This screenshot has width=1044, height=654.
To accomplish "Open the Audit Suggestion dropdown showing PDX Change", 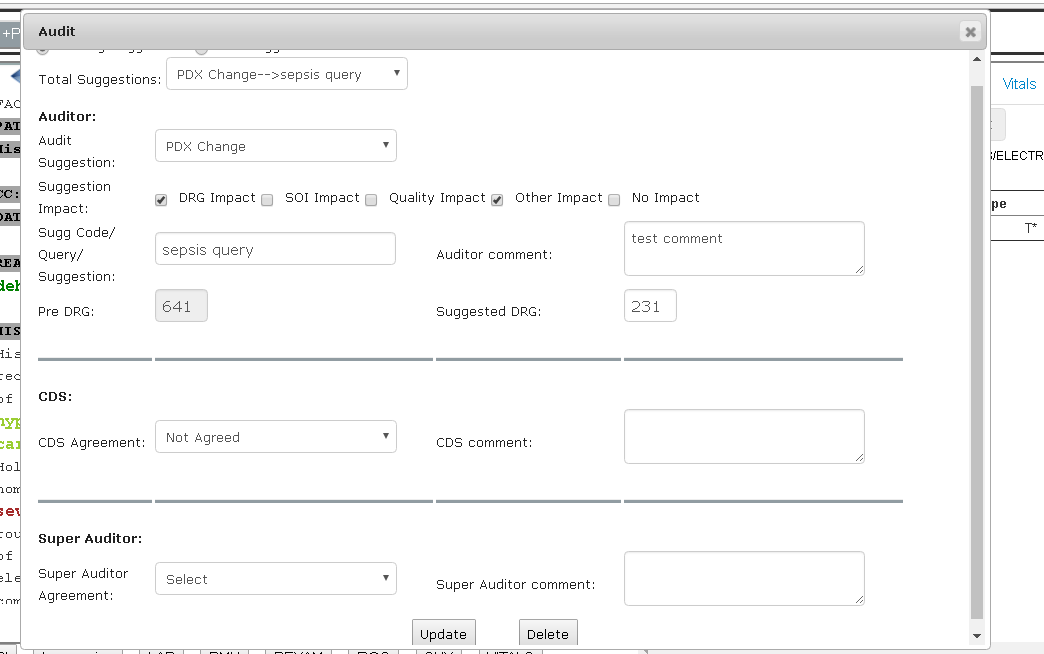I will point(275,145).
